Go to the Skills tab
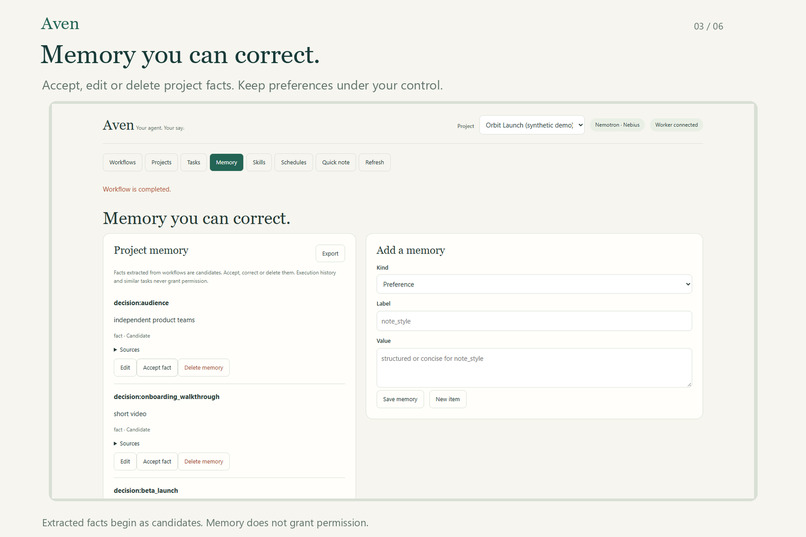This screenshot has height=537, width=806. pos(259,162)
